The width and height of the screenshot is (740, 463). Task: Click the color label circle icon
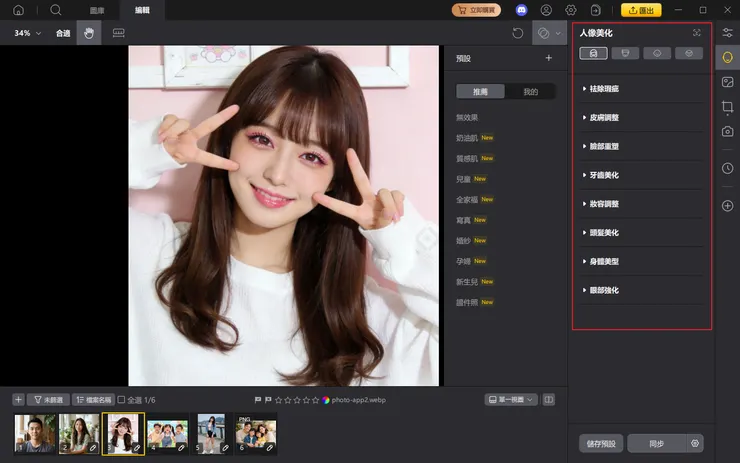326,400
